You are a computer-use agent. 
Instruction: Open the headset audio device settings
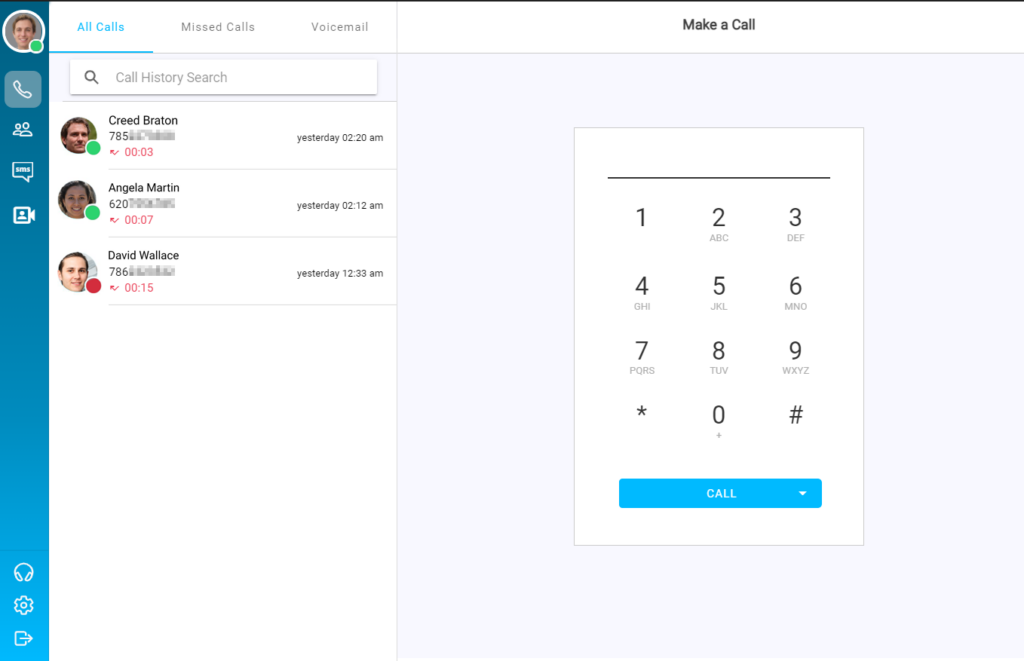[22, 572]
